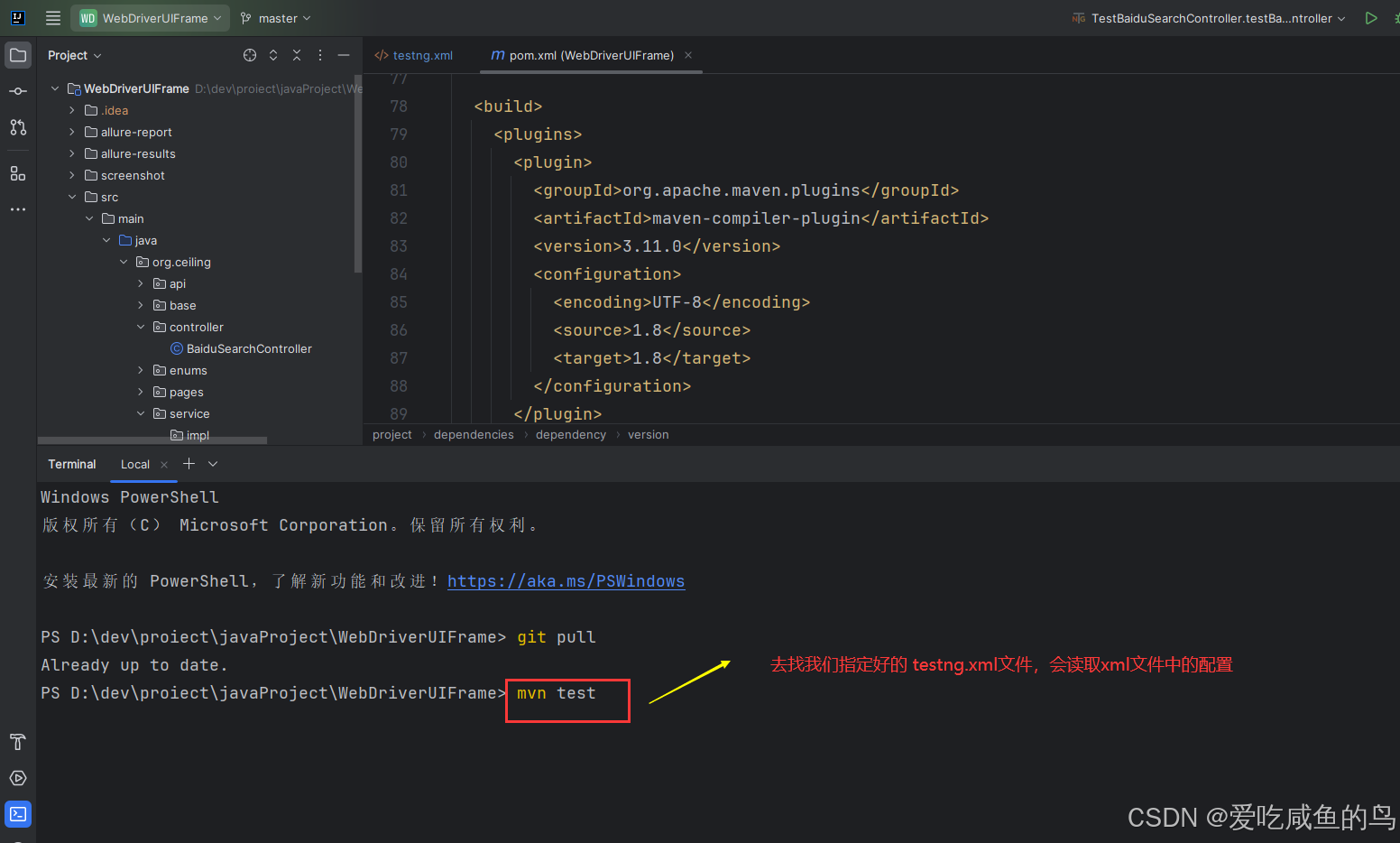Image resolution: width=1400 pixels, height=843 pixels.
Task: Select BaiduSearchController class in tree
Action: point(241,348)
